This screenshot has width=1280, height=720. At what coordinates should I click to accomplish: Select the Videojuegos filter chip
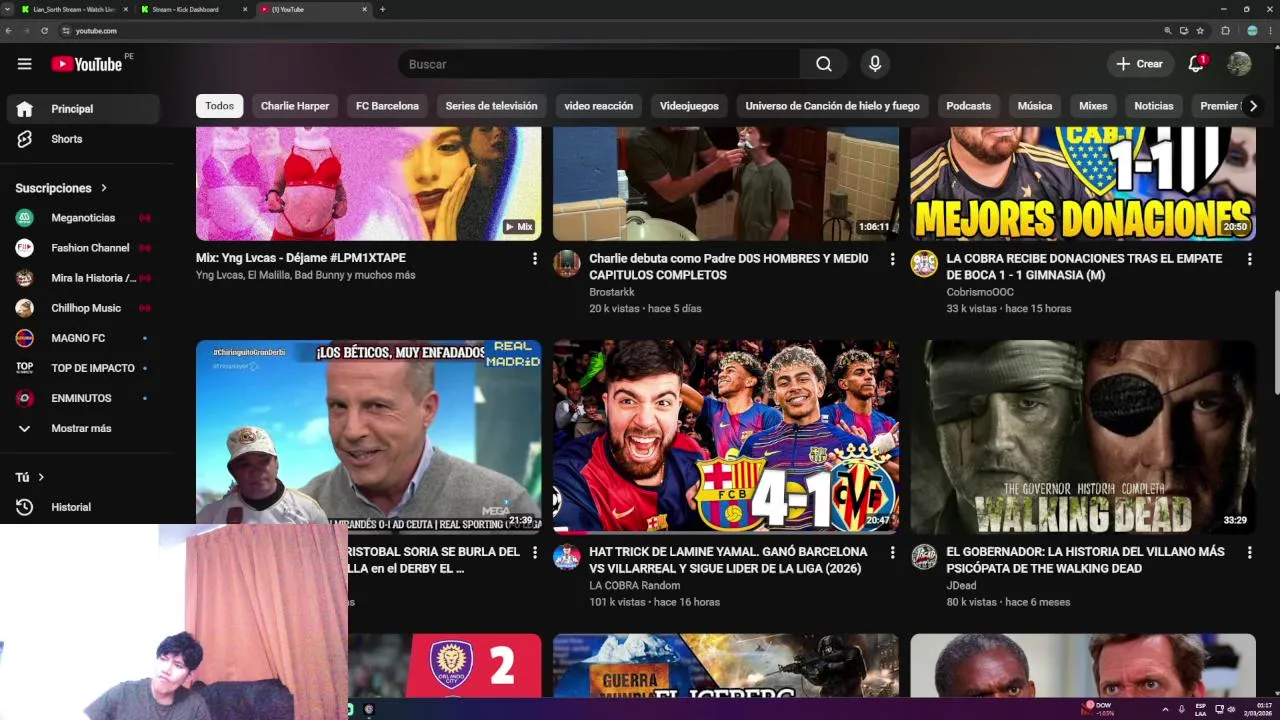pyautogui.click(x=689, y=106)
